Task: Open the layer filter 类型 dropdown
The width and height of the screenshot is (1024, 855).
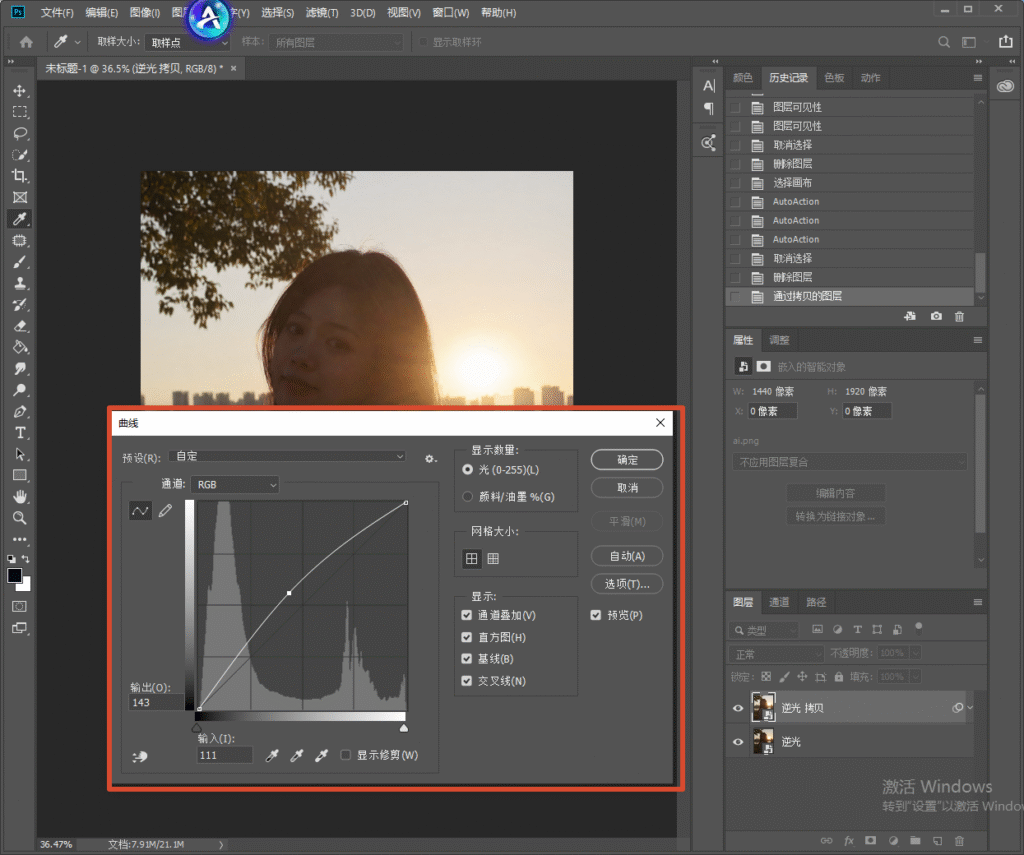Action: point(763,630)
